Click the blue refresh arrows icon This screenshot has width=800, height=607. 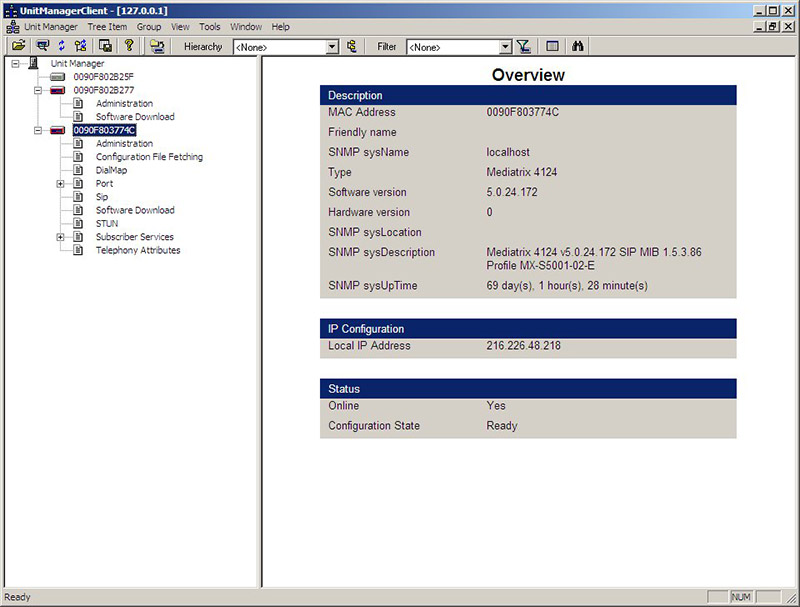[x=62, y=46]
